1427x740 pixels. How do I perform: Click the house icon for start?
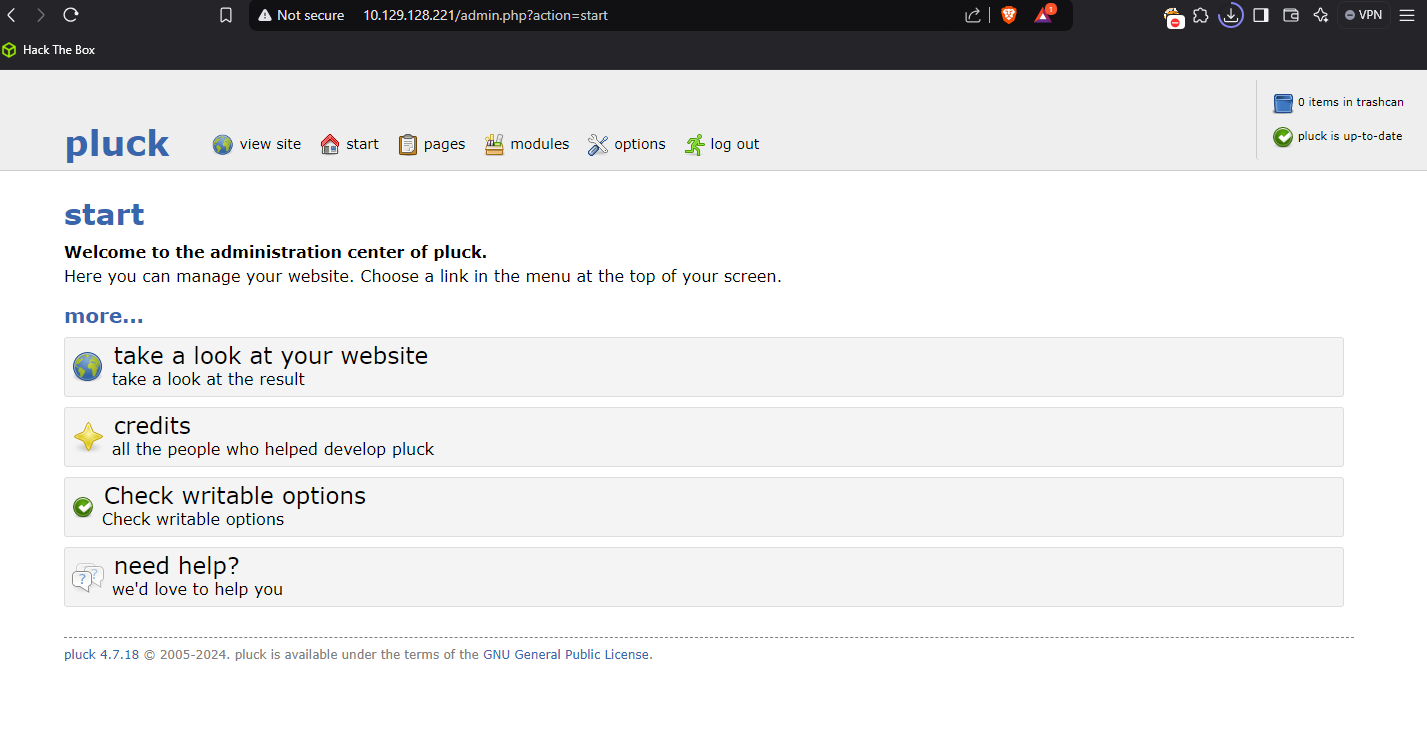click(330, 145)
